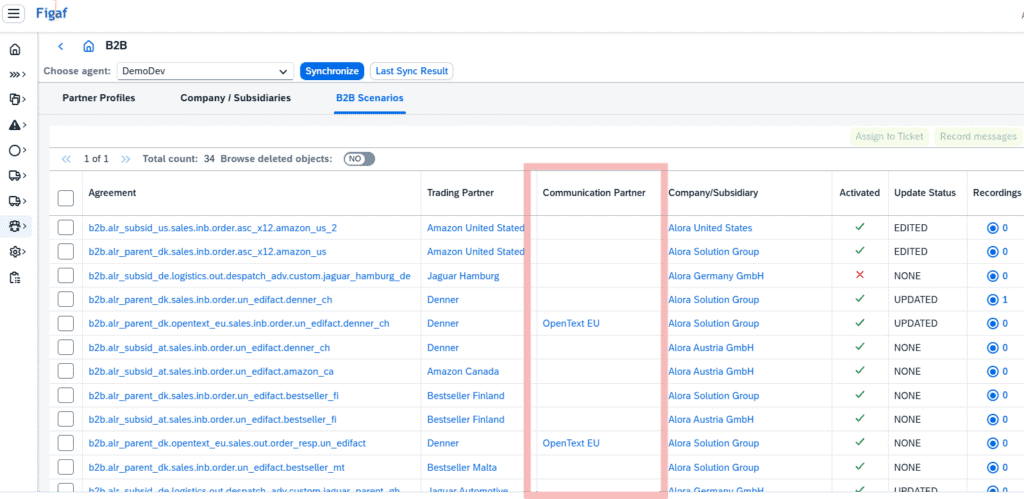Click the Communication Partner column header

coord(594,193)
